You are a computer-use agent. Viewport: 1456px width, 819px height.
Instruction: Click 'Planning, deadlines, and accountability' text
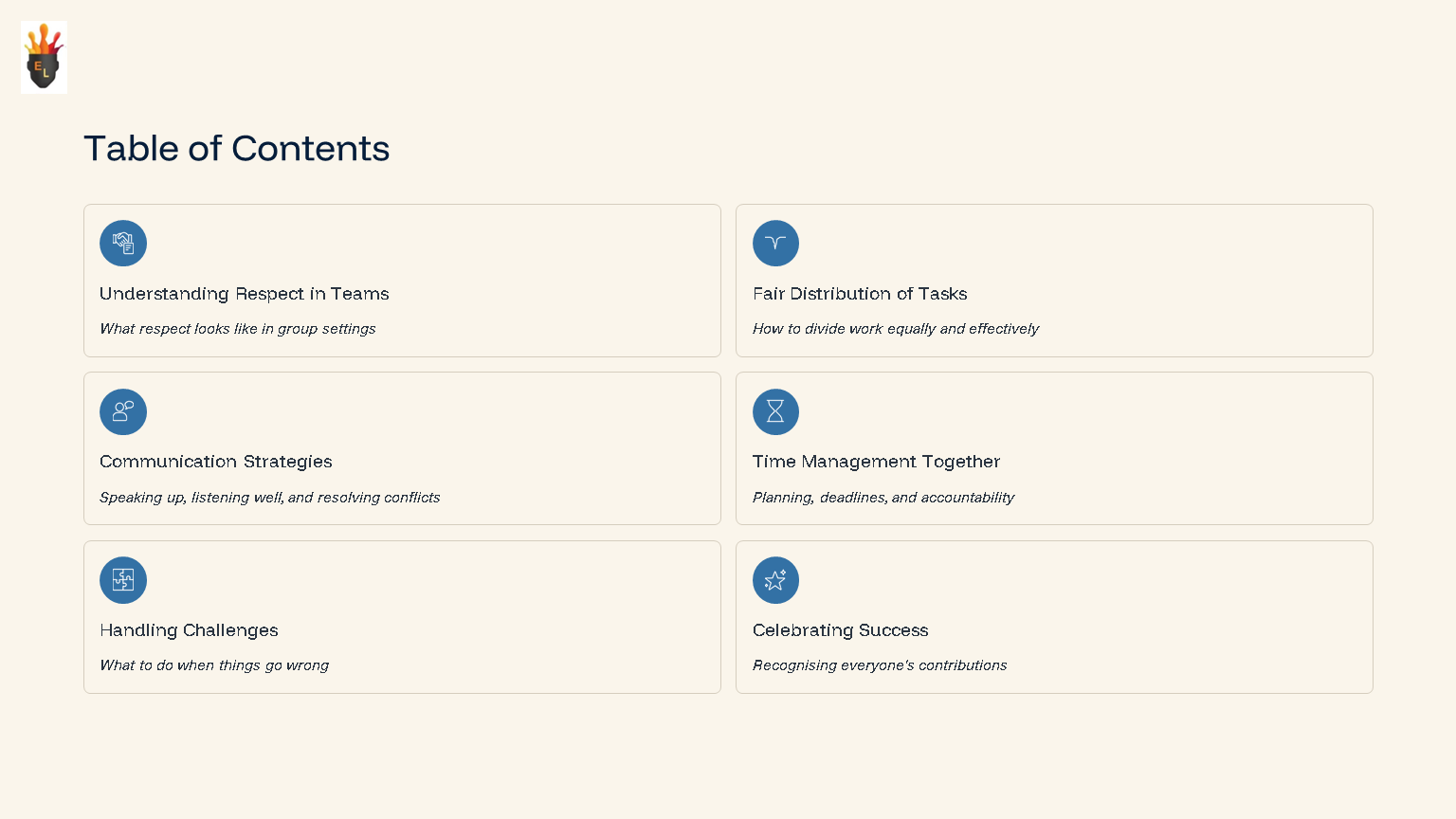click(x=883, y=498)
